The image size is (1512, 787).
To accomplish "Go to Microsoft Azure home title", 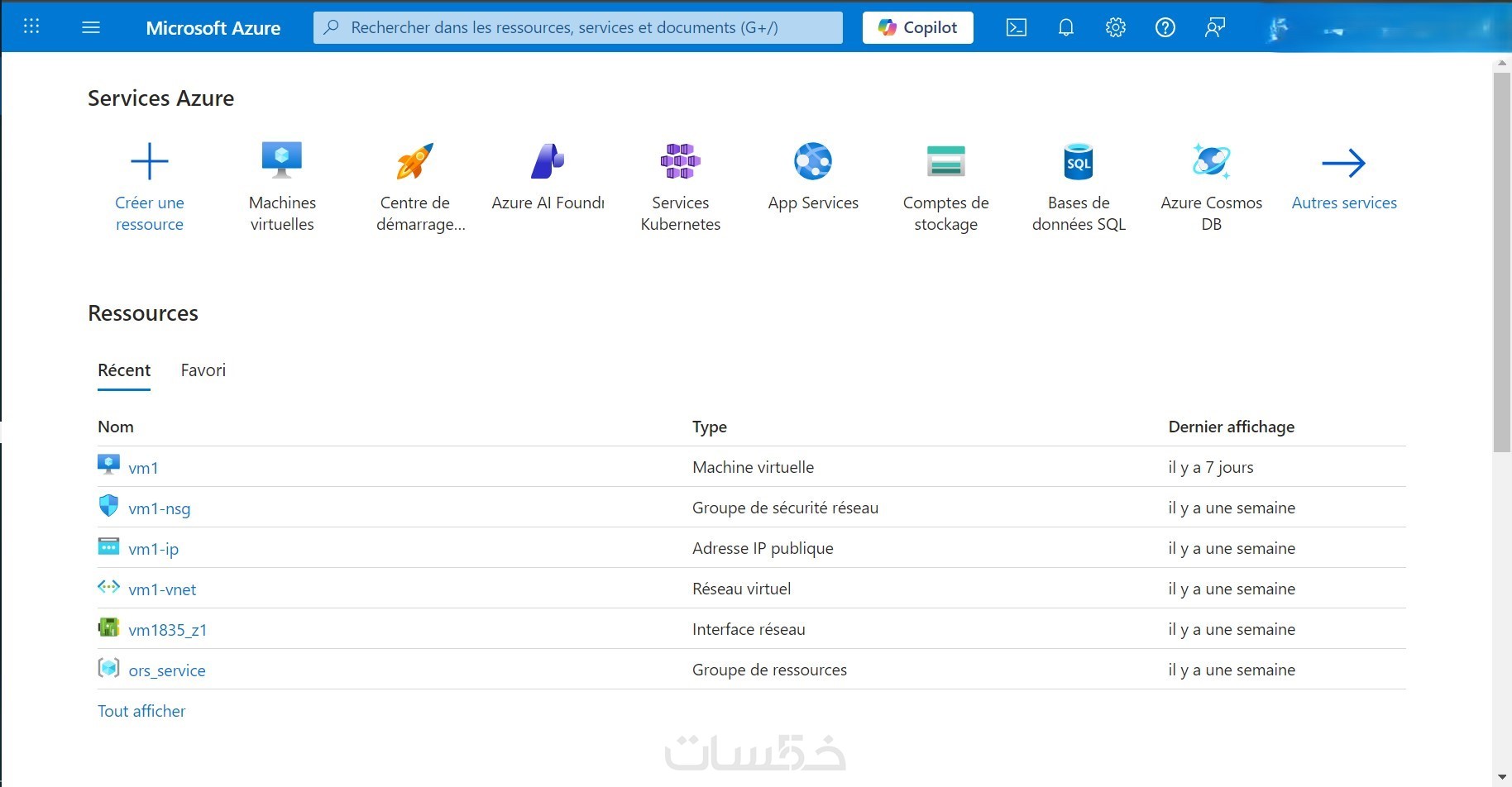I will pyautogui.click(x=213, y=28).
